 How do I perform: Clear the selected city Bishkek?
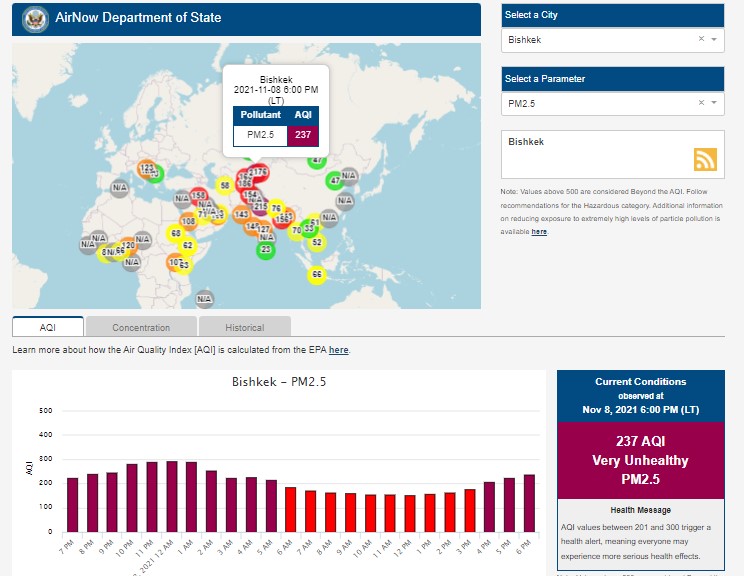[700, 40]
